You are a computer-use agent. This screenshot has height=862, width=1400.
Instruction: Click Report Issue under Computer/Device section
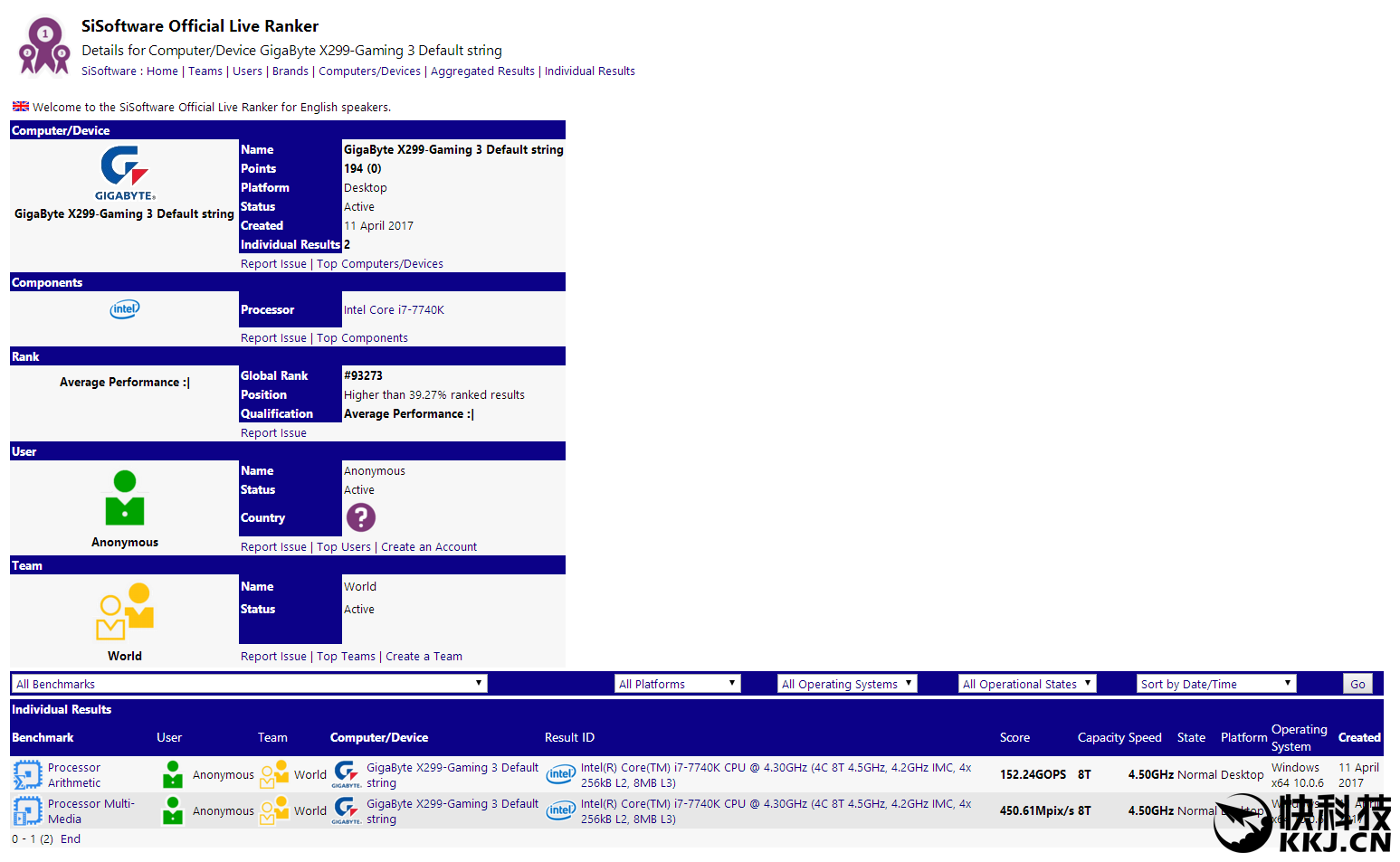[x=273, y=264]
